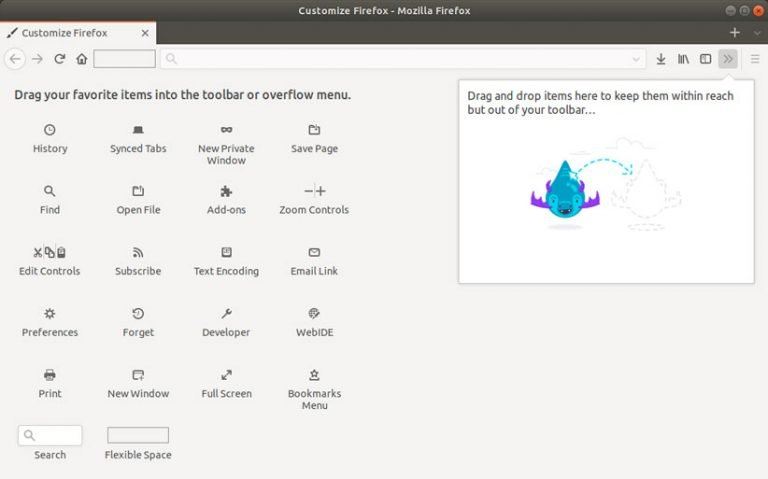Select the Developer wrench icon

[226, 313]
